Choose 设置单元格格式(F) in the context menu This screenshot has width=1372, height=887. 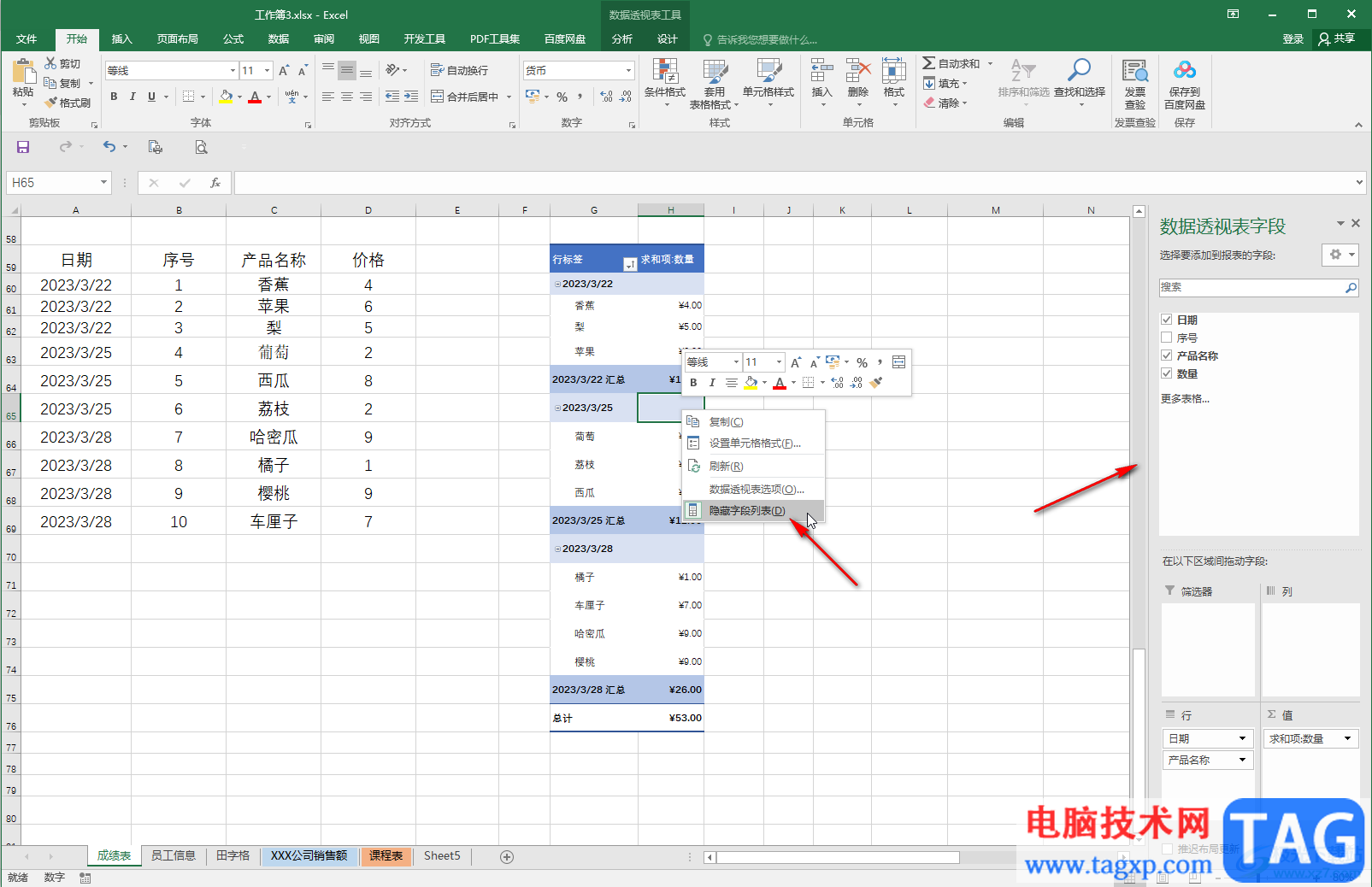coord(753,443)
